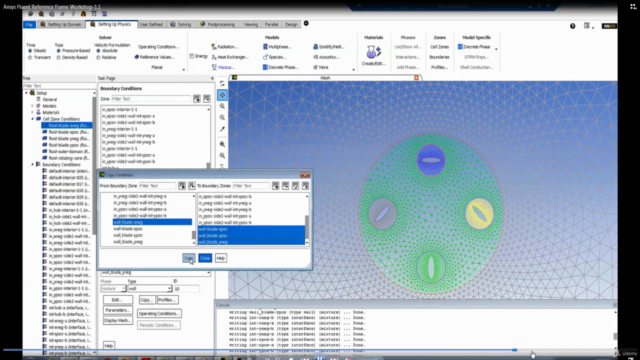Switch to the Postprocessing tab
640x360 pixels.
[x=217, y=24]
